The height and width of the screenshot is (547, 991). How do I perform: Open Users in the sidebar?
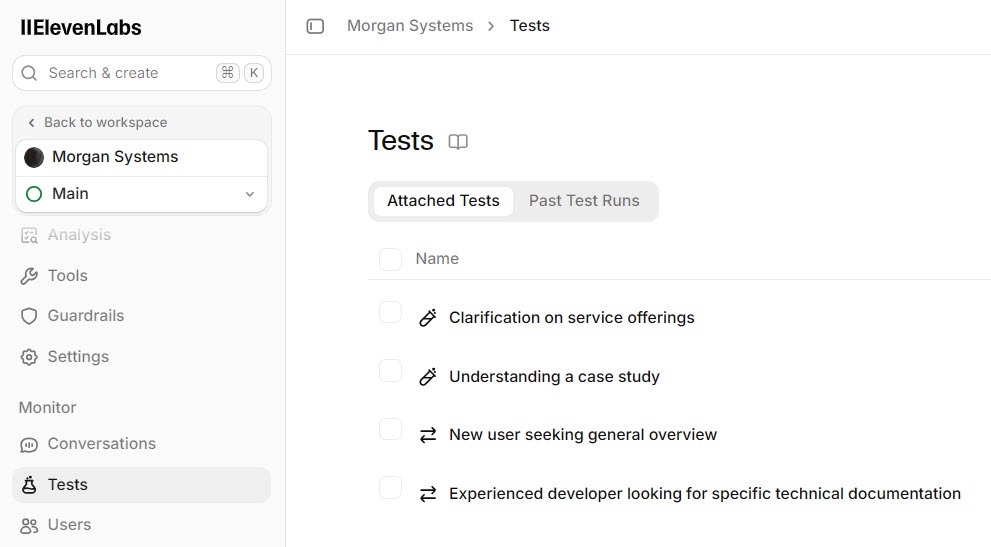142,525
